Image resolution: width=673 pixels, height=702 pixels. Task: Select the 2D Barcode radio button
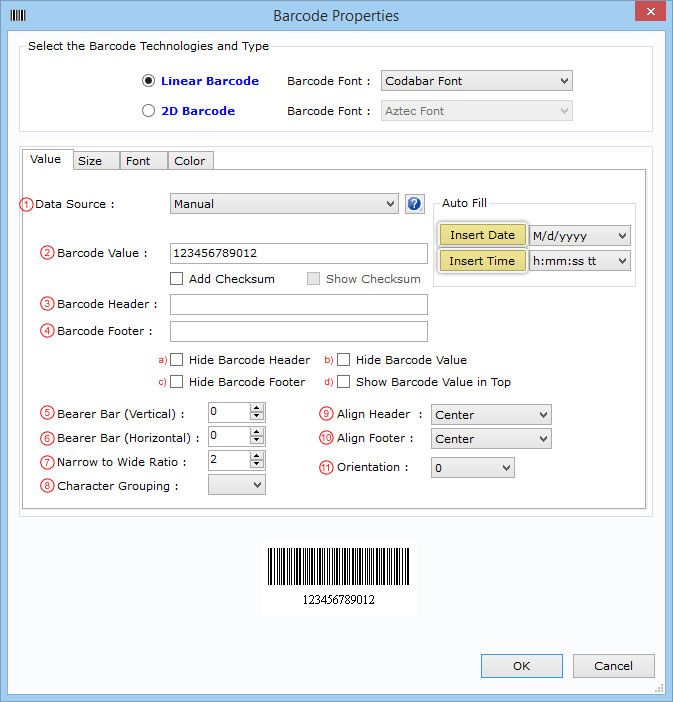(148, 111)
